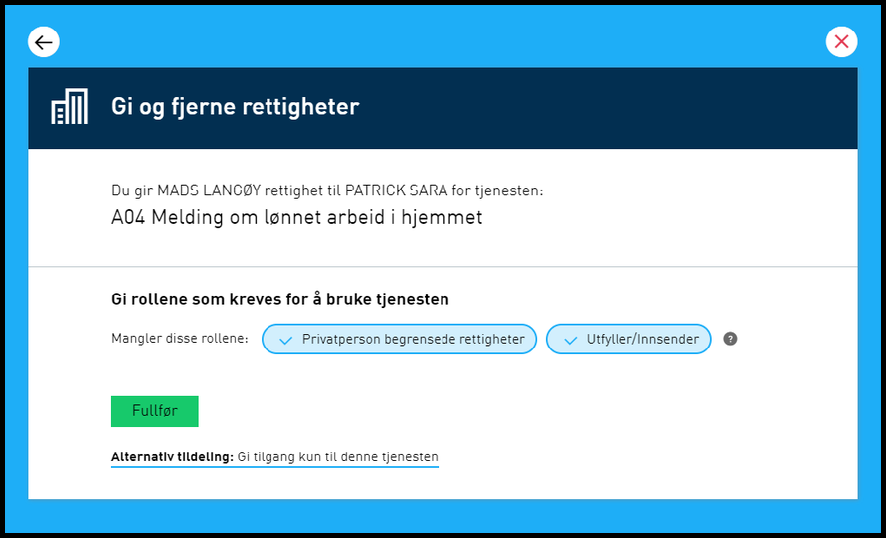Click the building icon in the header
This screenshot has height=538, width=886.
(x=70, y=106)
